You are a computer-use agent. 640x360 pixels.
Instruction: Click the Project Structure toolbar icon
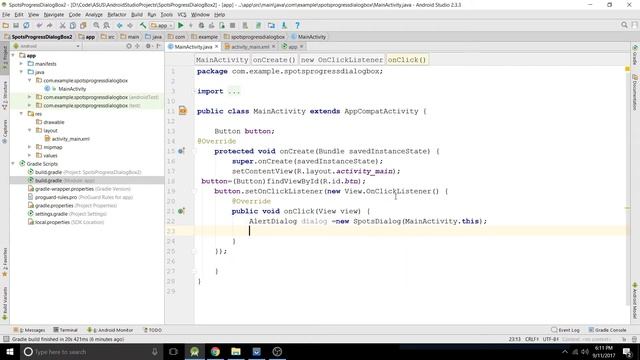[271, 25]
